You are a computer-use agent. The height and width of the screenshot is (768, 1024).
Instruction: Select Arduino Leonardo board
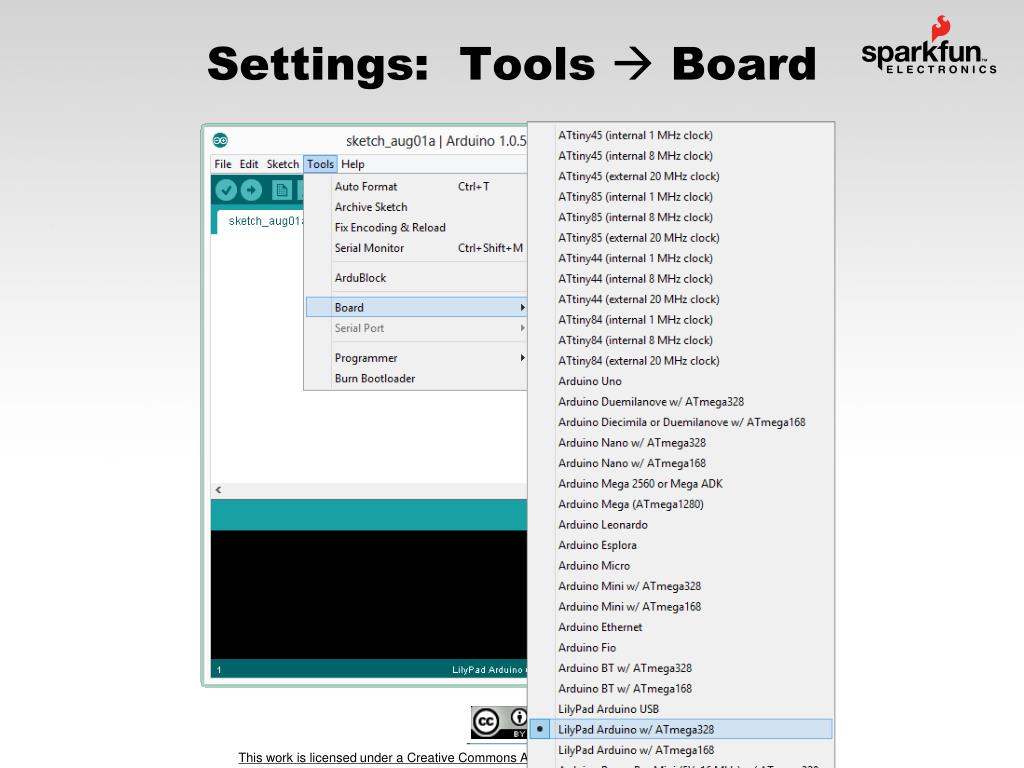681,525
